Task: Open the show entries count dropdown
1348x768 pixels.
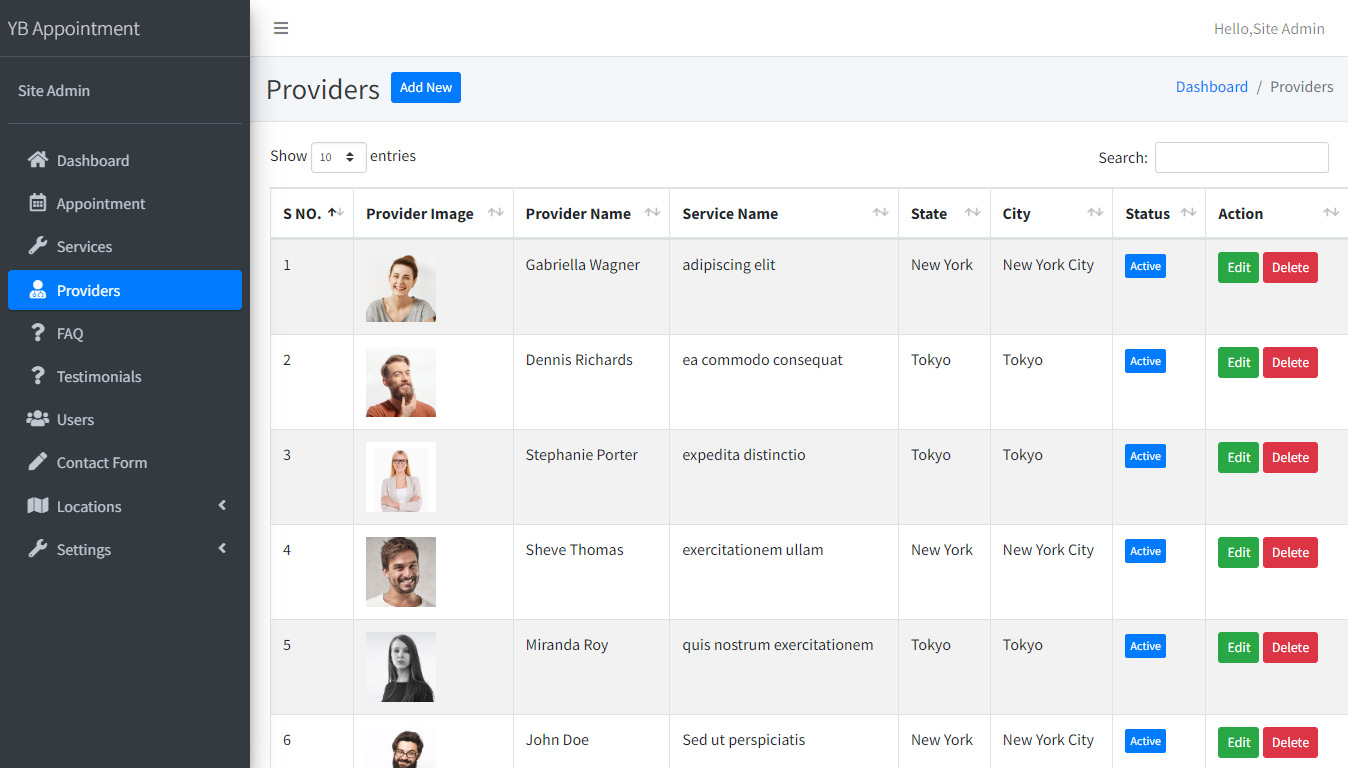Action: (x=338, y=157)
